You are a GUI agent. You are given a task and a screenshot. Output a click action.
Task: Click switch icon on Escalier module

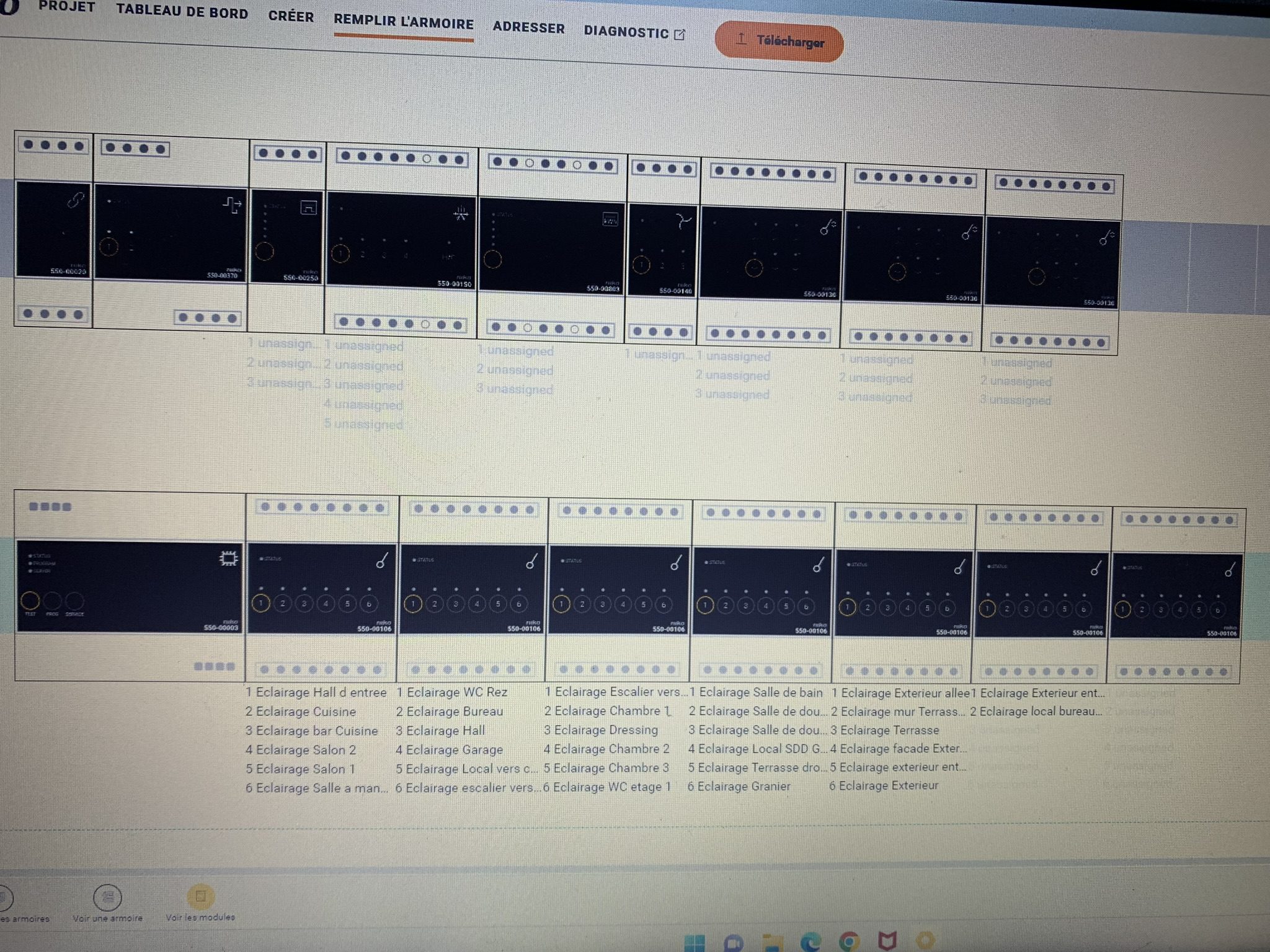[676, 563]
